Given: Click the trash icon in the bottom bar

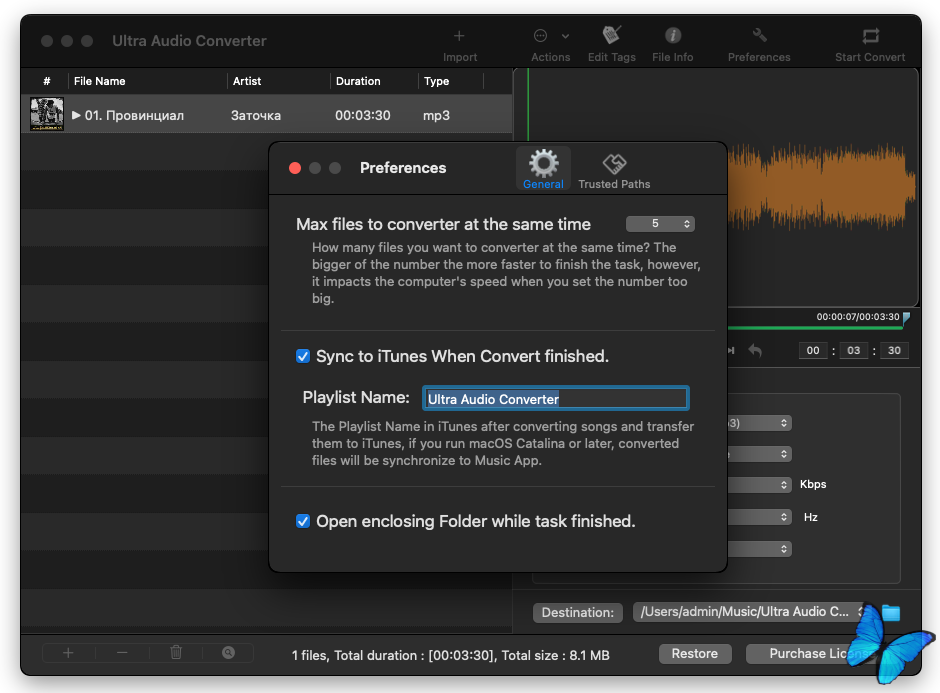Looking at the screenshot, I should tap(176, 653).
